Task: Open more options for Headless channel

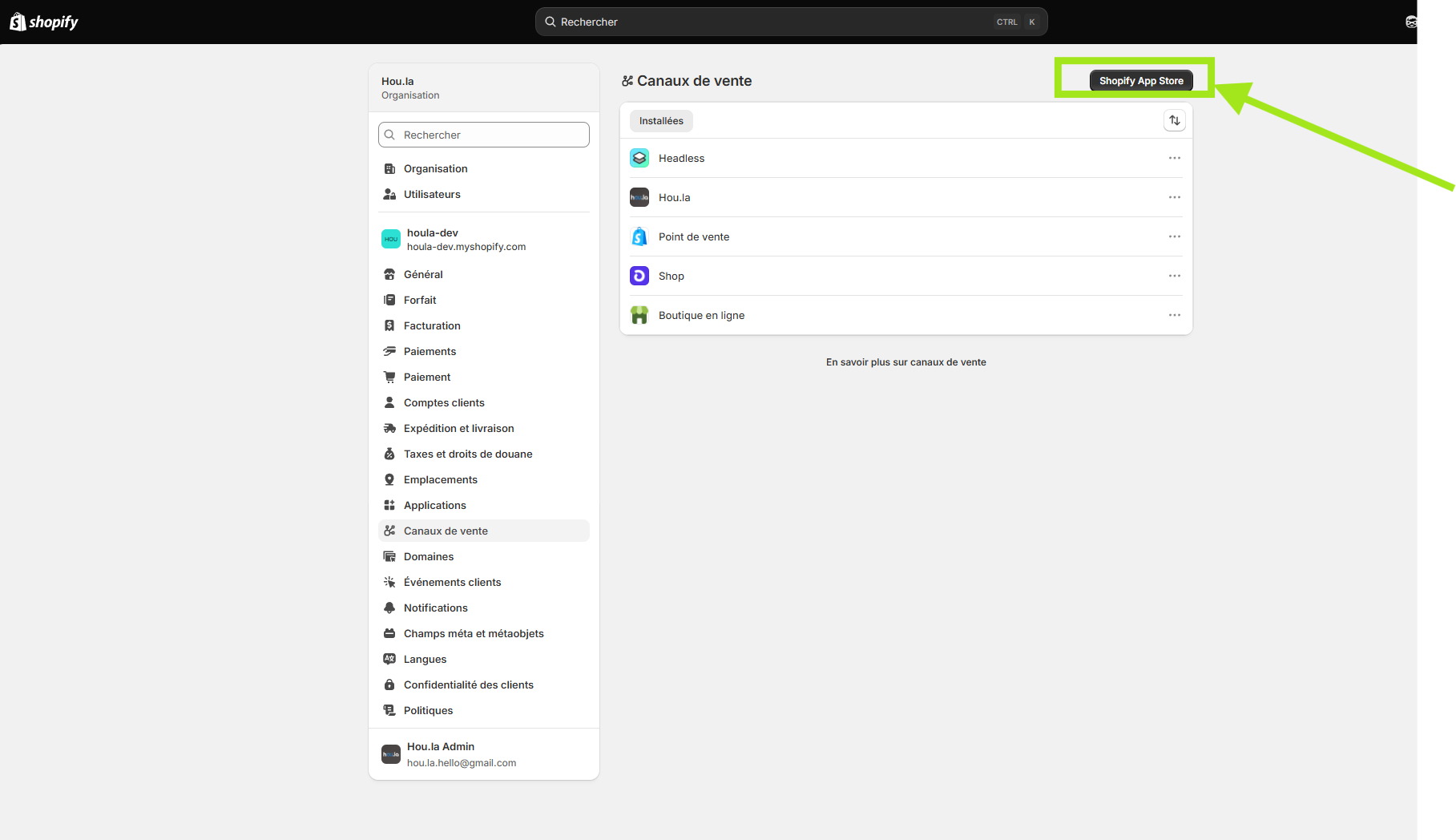Action: [x=1174, y=158]
